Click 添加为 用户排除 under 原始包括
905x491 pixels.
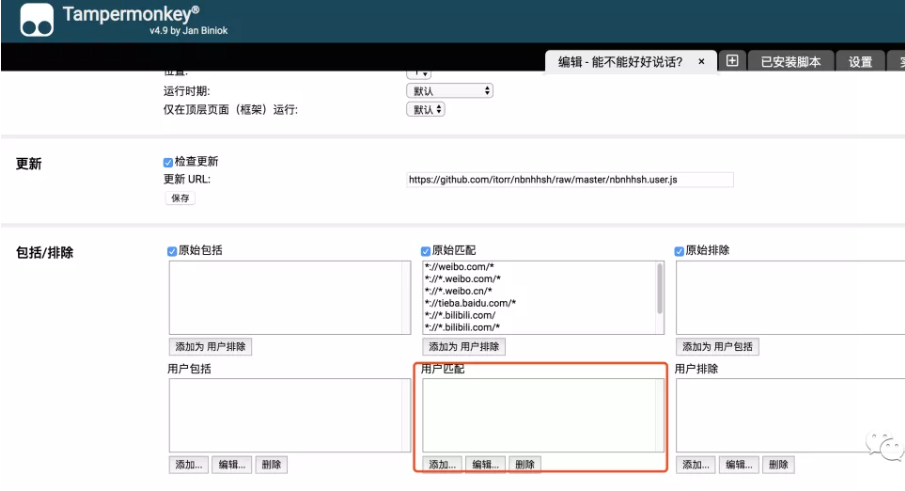pos(210,346)
